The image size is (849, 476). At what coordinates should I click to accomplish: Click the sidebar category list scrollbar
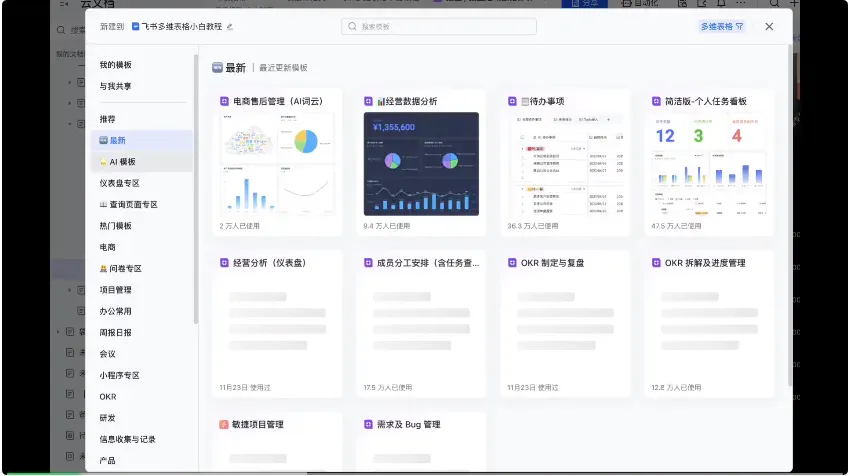[x=195, y=190]
